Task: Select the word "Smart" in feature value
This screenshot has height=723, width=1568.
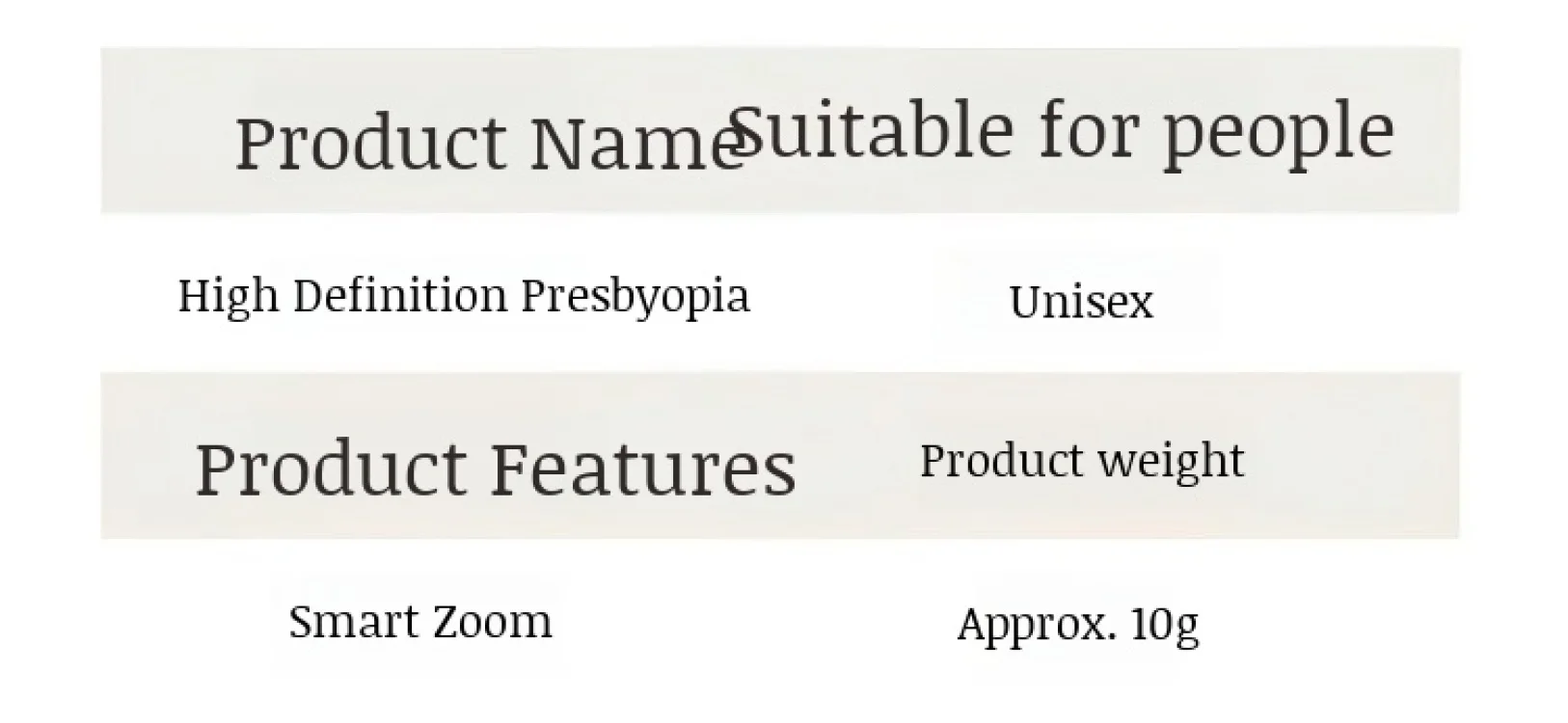Action: [x=351, y=622]
